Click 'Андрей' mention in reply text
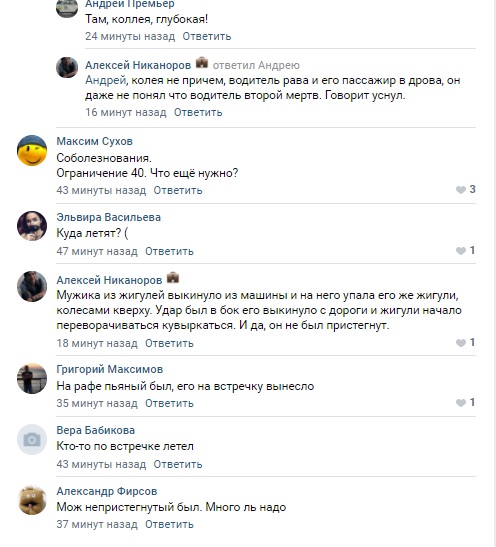The width and height of the screenshot is (496, 547). 105,80
